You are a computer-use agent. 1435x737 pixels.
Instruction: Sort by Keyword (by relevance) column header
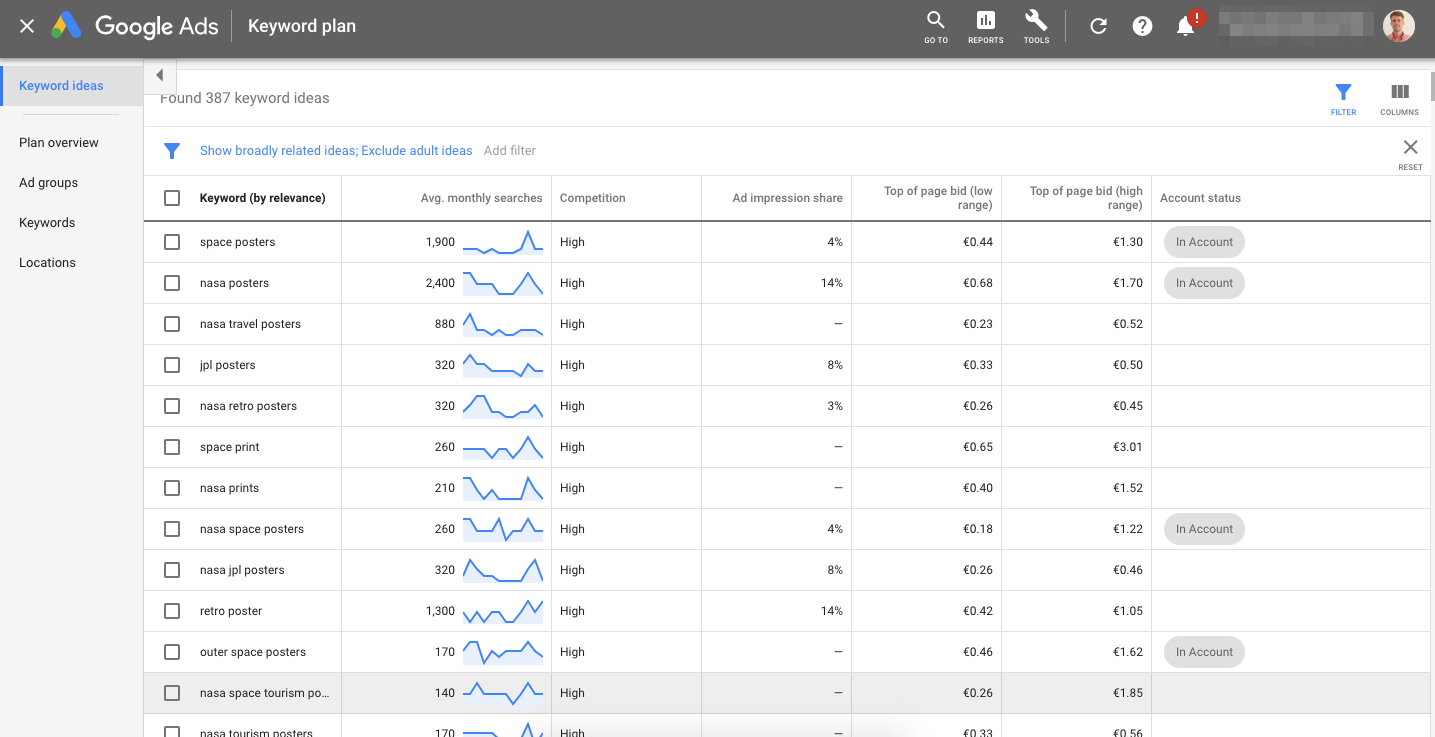click(262, 198)
